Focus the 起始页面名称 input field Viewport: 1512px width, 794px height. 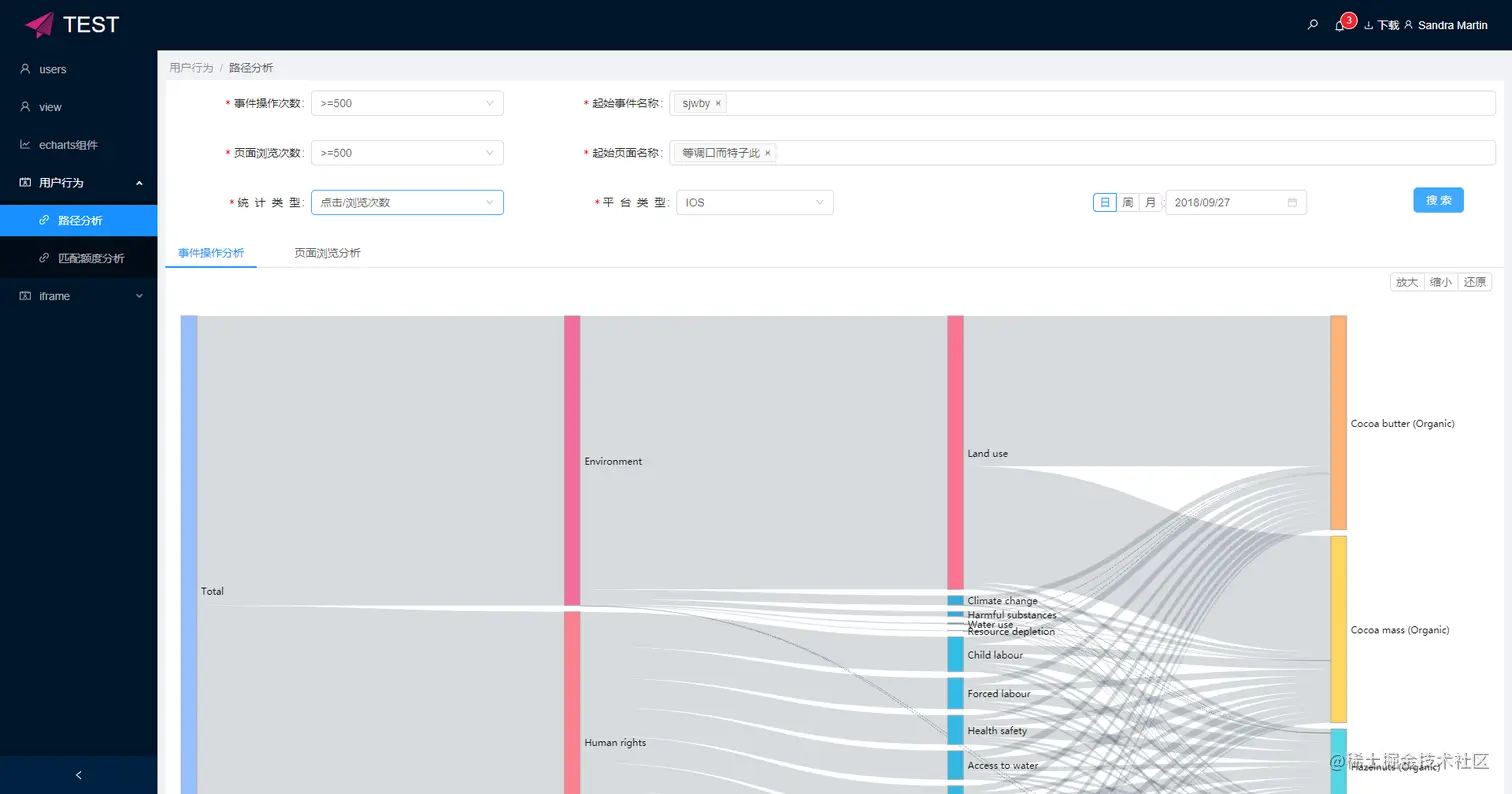pyautogui.click(x=1082, y=153)
